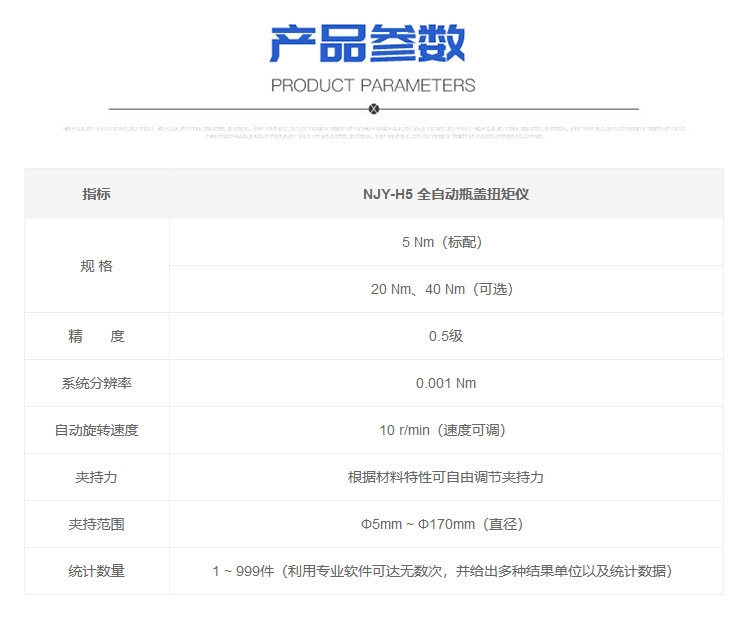Select the 自动旋转速度 row label
The width and height of the screenshot is (750, 620).
click(97, 430)
